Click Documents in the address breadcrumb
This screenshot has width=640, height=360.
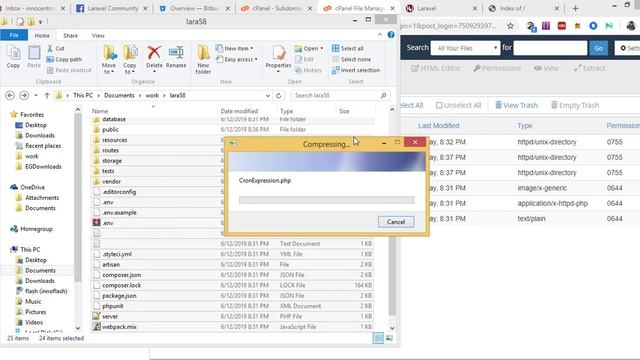119,96
